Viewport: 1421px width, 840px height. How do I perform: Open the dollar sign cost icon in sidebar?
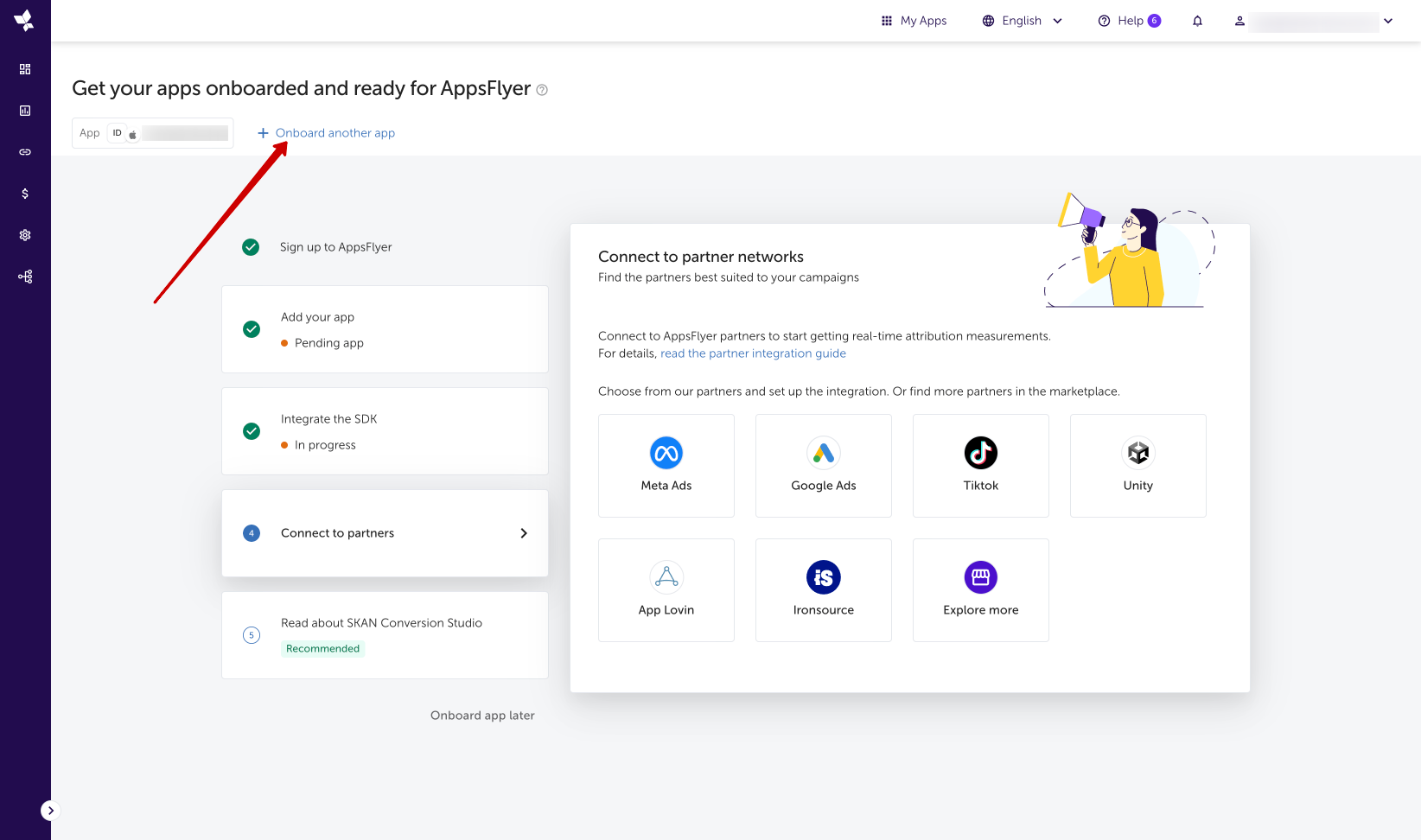pyautogui.click(x=25, y=194)
